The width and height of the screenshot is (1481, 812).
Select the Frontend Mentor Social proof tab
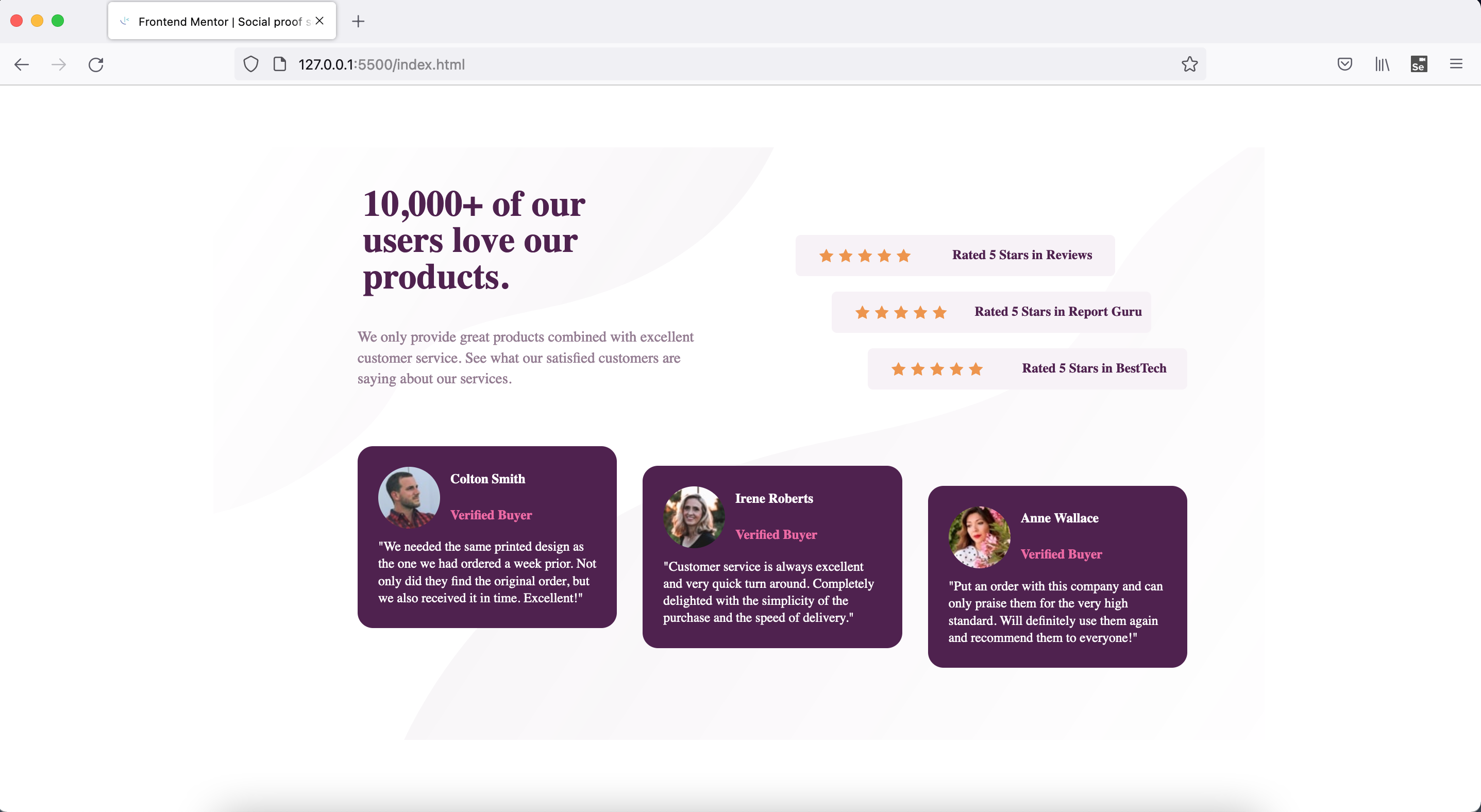[218, 22]
